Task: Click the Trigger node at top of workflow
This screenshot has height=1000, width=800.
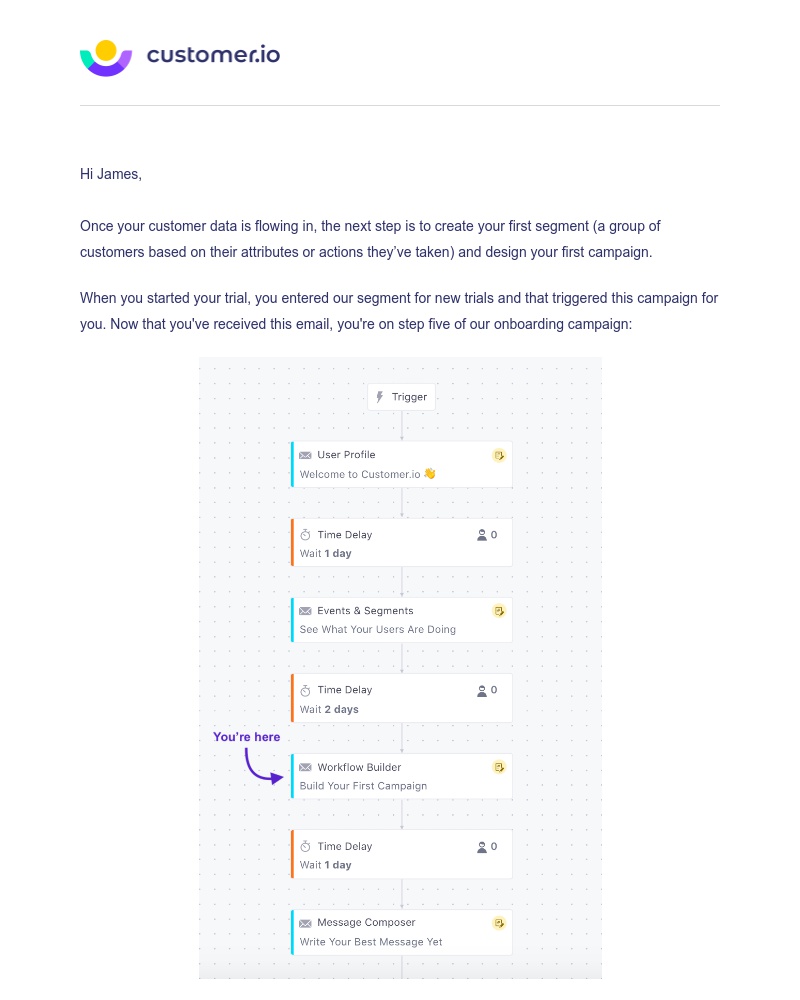Action: click(x=401, y=397)
